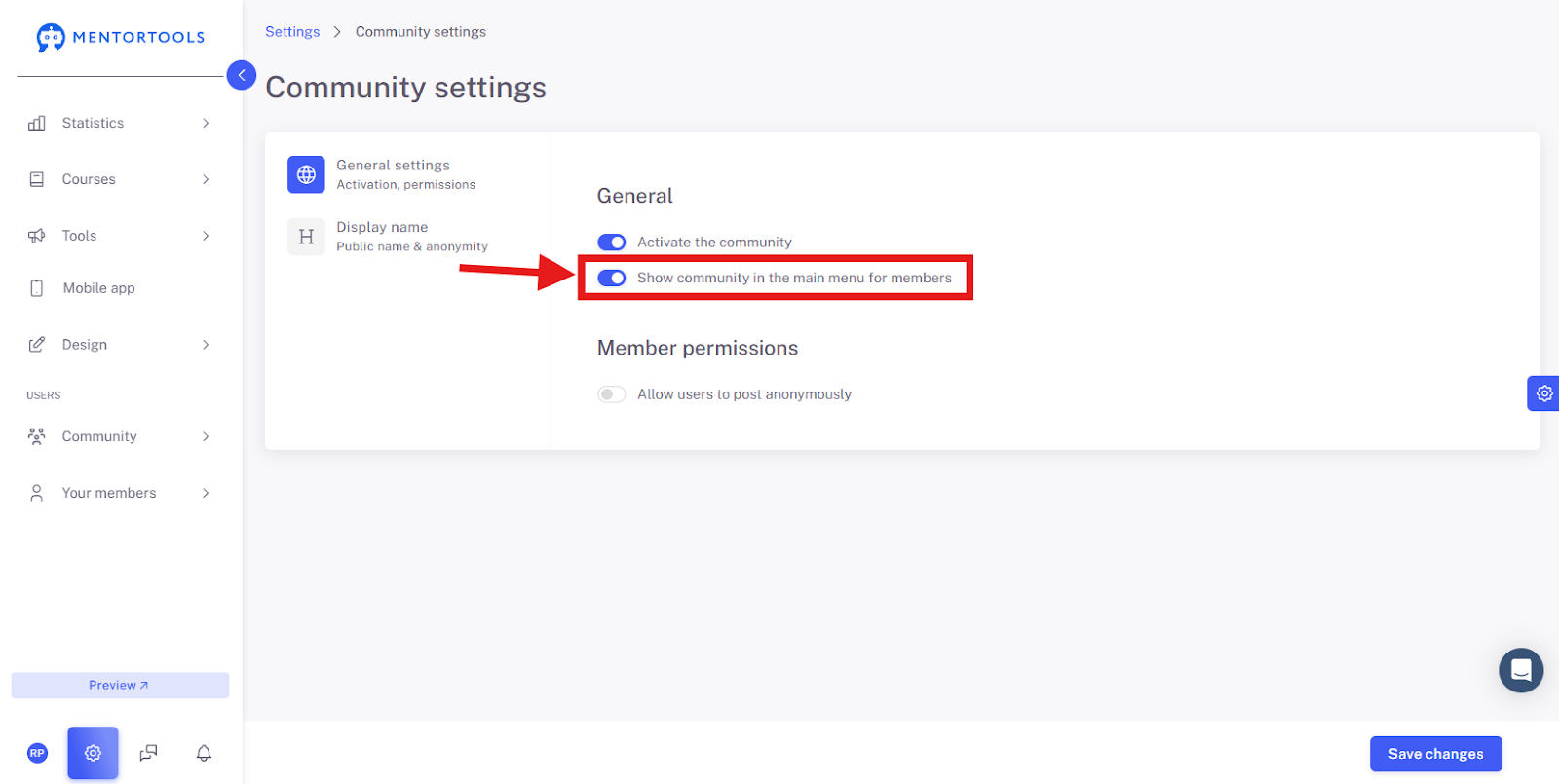Expand the Your members chevron
The height and width of the screenshot is (784, 1559).
pos(206,493)
